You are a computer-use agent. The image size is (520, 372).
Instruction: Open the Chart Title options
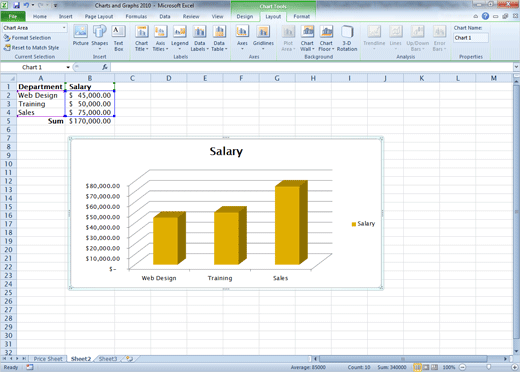point(142,38)
